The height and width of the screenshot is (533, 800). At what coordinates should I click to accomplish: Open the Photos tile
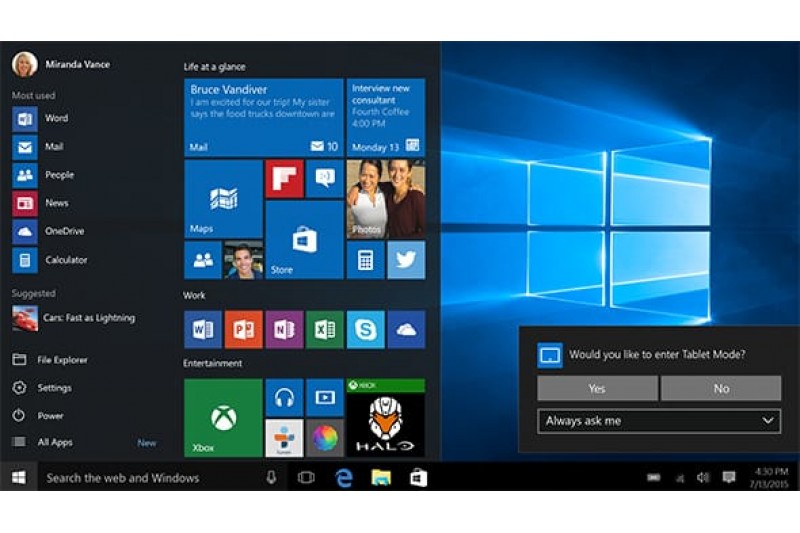click(x=386, y=199)
